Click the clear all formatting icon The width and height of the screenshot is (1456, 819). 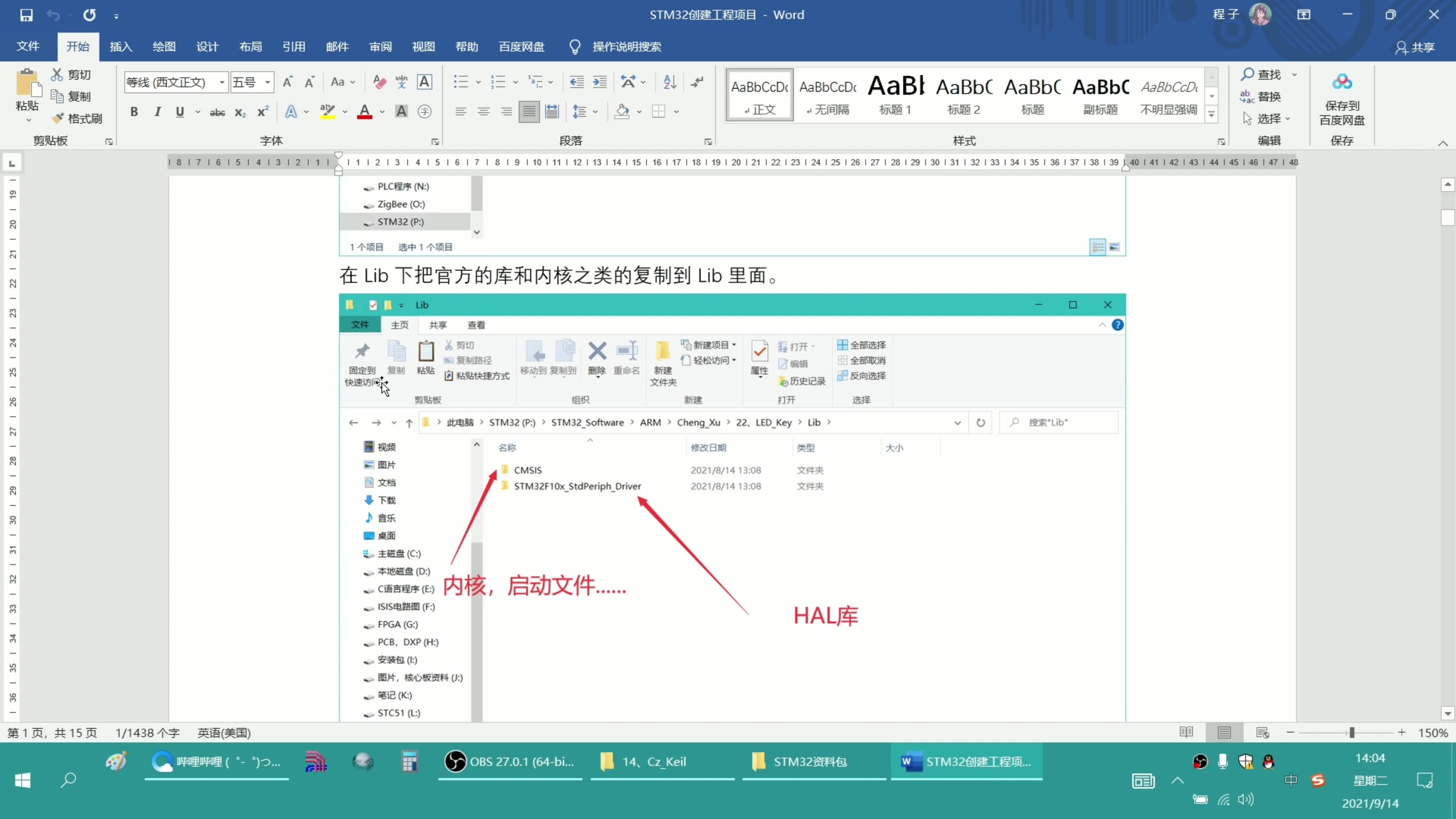coord(379,82)
